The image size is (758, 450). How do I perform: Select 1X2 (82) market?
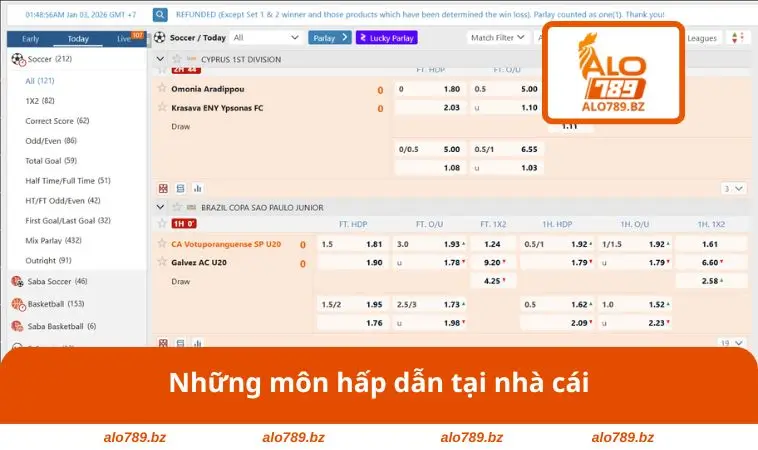[40, 101]
